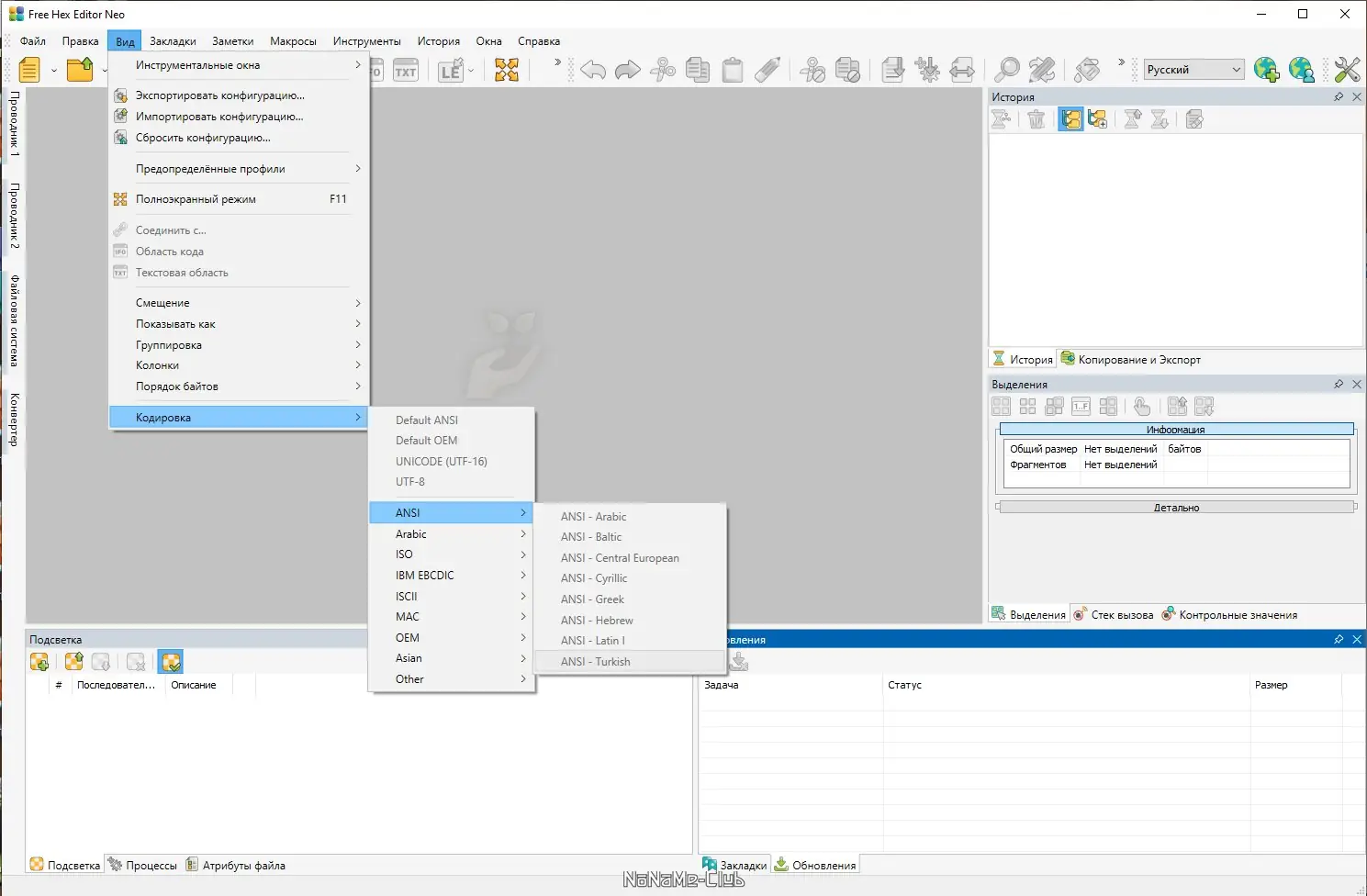Image resolution: width=1367 pixels, height=896 pixels.
Task: Click the Find magnifier icon
Action: (1007, 70)
